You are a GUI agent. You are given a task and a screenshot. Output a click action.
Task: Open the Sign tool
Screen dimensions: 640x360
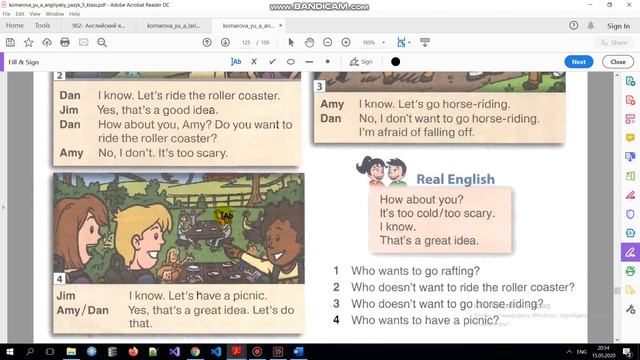coord(361,62)
